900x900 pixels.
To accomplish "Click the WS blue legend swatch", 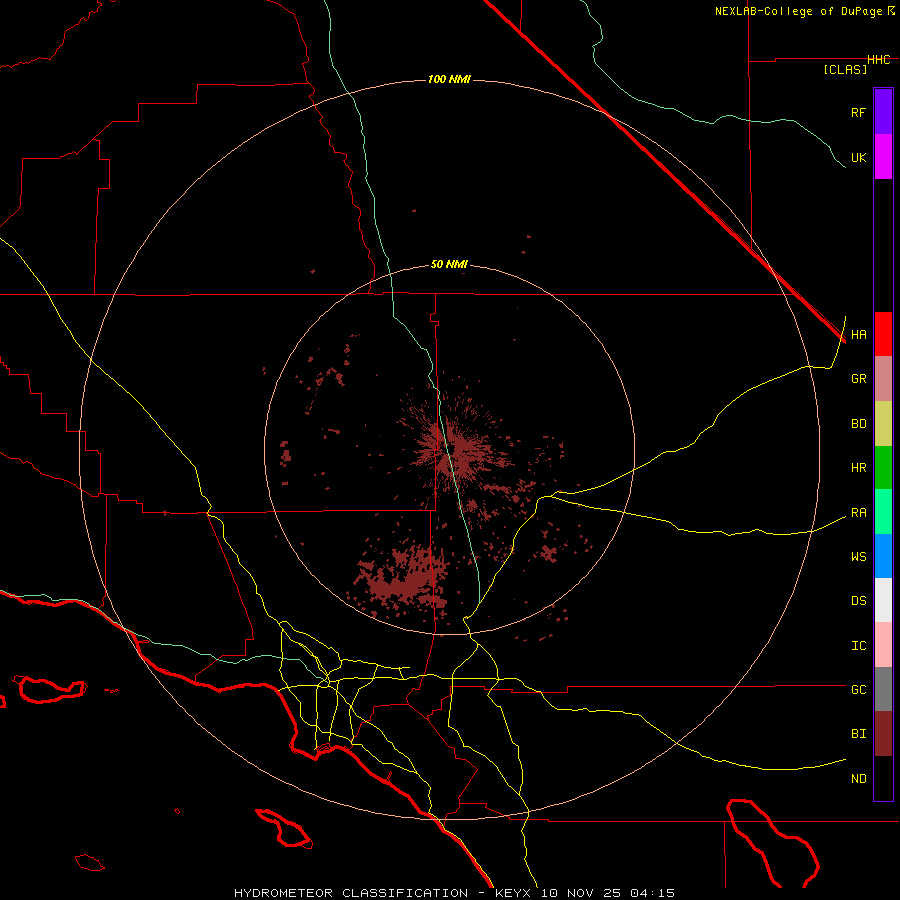I will click(x=883, y=556).
